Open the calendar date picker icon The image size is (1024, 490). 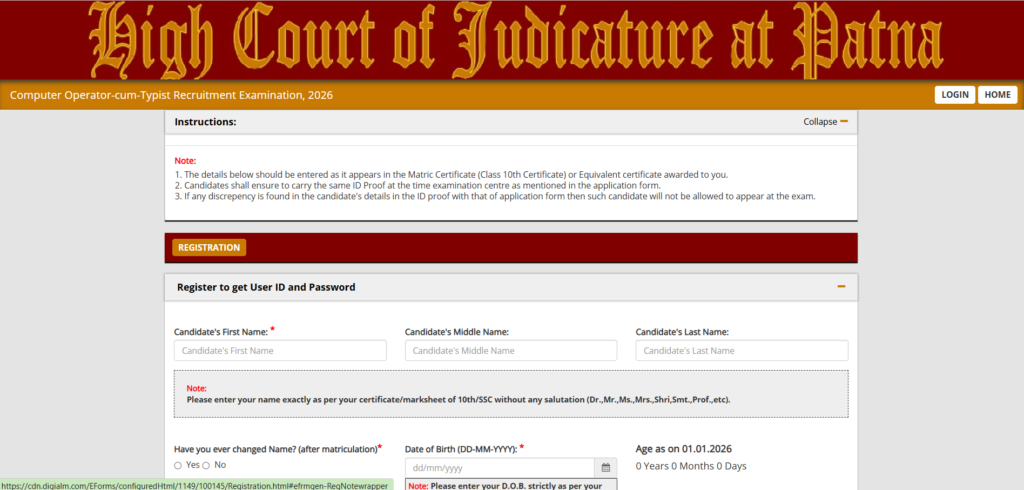[x=605, y=468]
